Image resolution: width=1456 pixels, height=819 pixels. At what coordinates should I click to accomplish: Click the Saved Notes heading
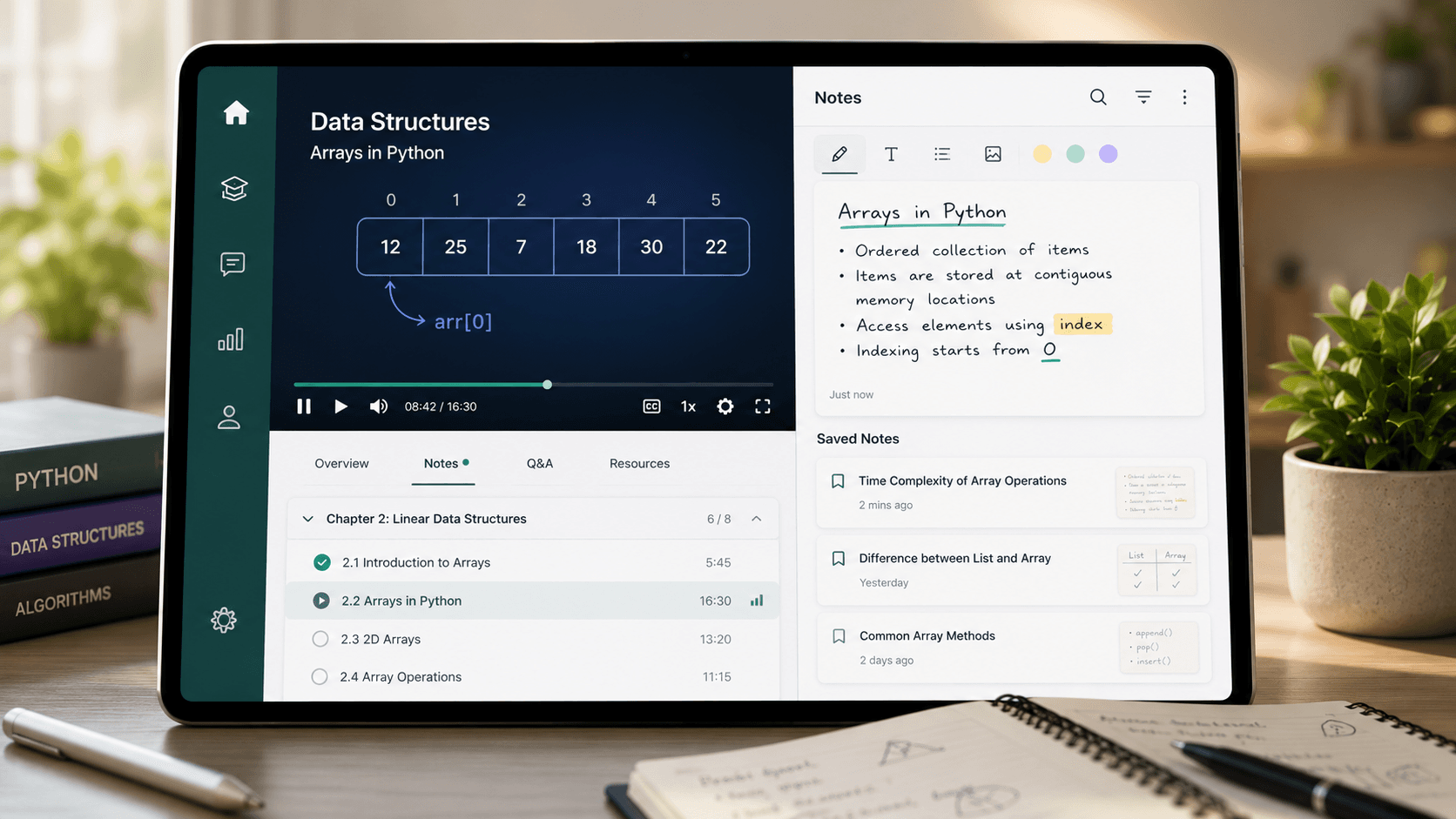point(858,439)
